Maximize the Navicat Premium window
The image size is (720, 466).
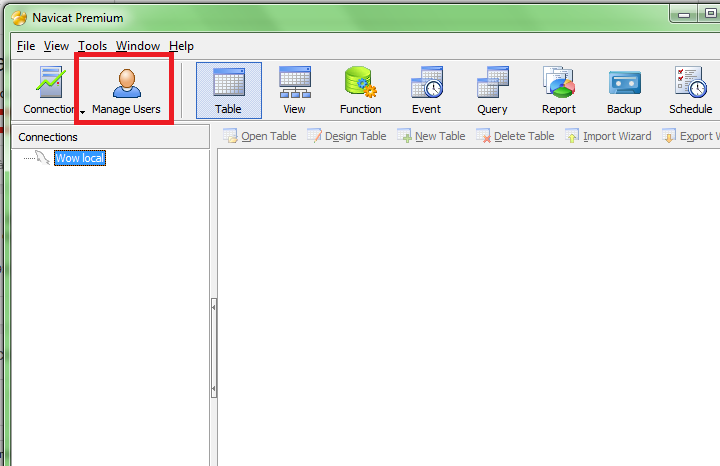(709, 14)
